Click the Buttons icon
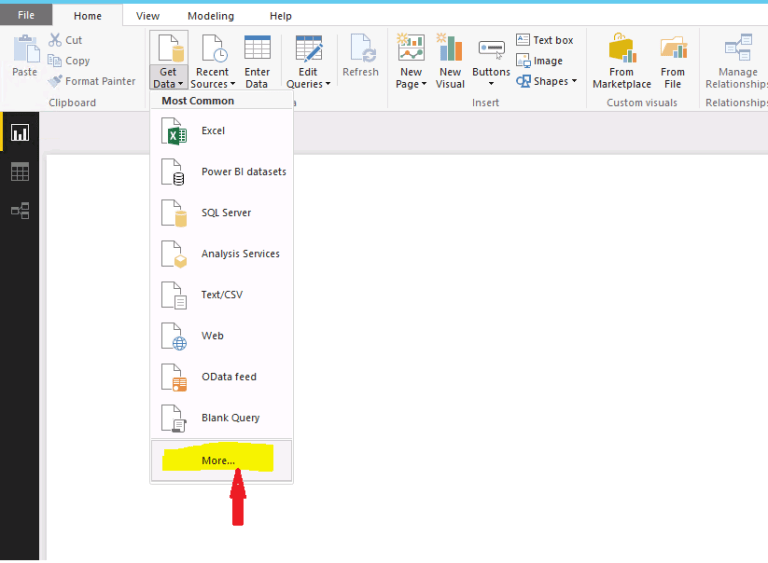The image size is (768, 563). pos(491,49)
